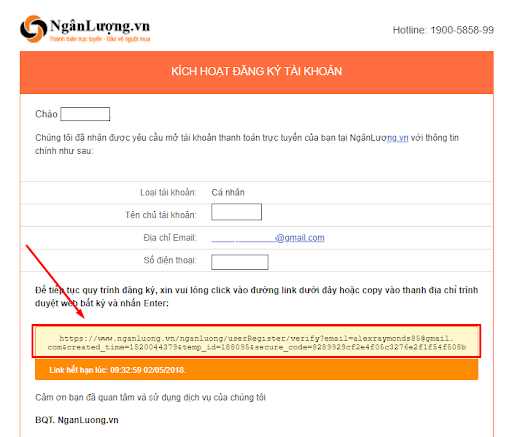Viewport: 512px width, 437px height.
Task: Click the 'BQT. NganLuong.vn' signature
Action: point(77,420)
